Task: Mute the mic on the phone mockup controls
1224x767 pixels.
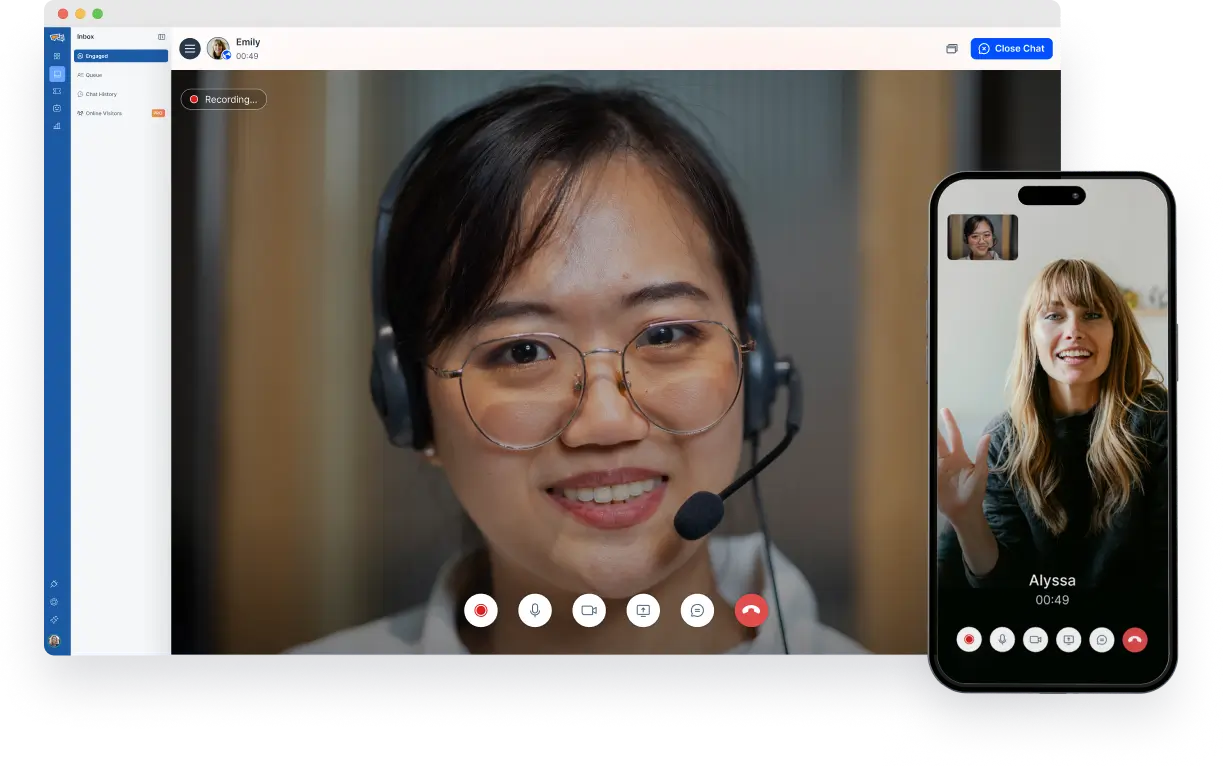Action: [1002, 639]
